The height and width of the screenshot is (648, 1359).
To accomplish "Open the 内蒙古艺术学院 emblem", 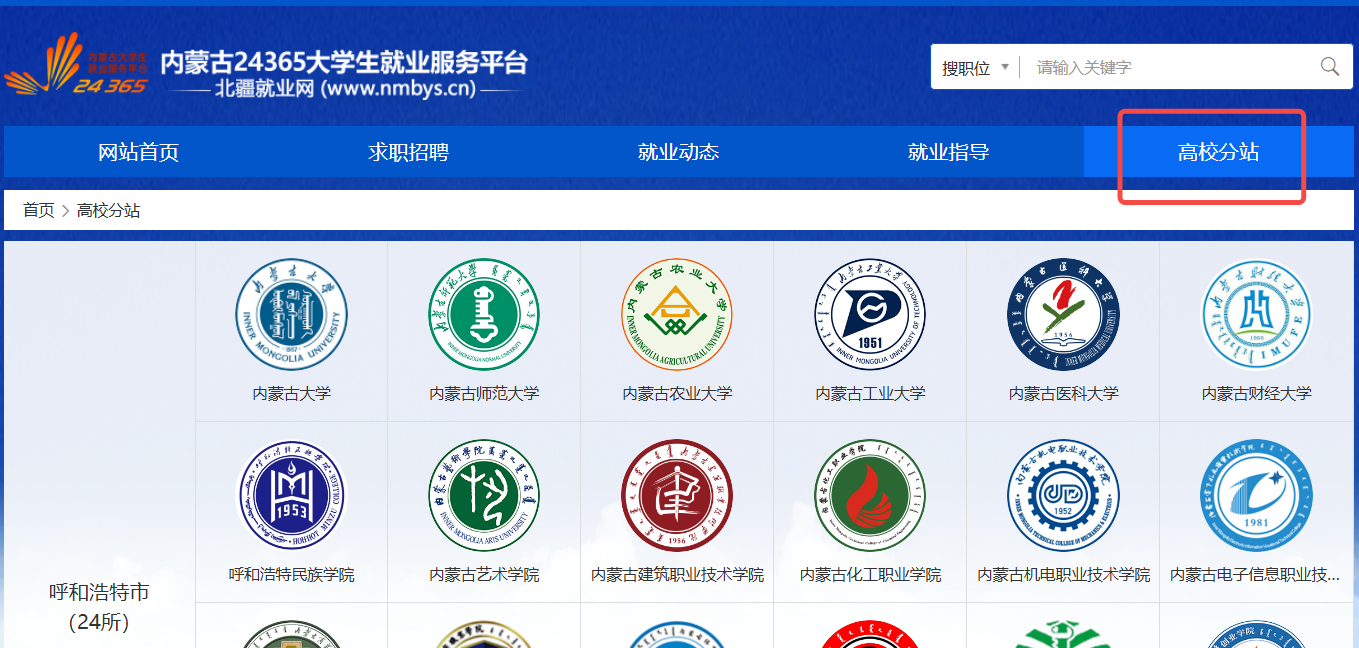I will pos(484,496).
